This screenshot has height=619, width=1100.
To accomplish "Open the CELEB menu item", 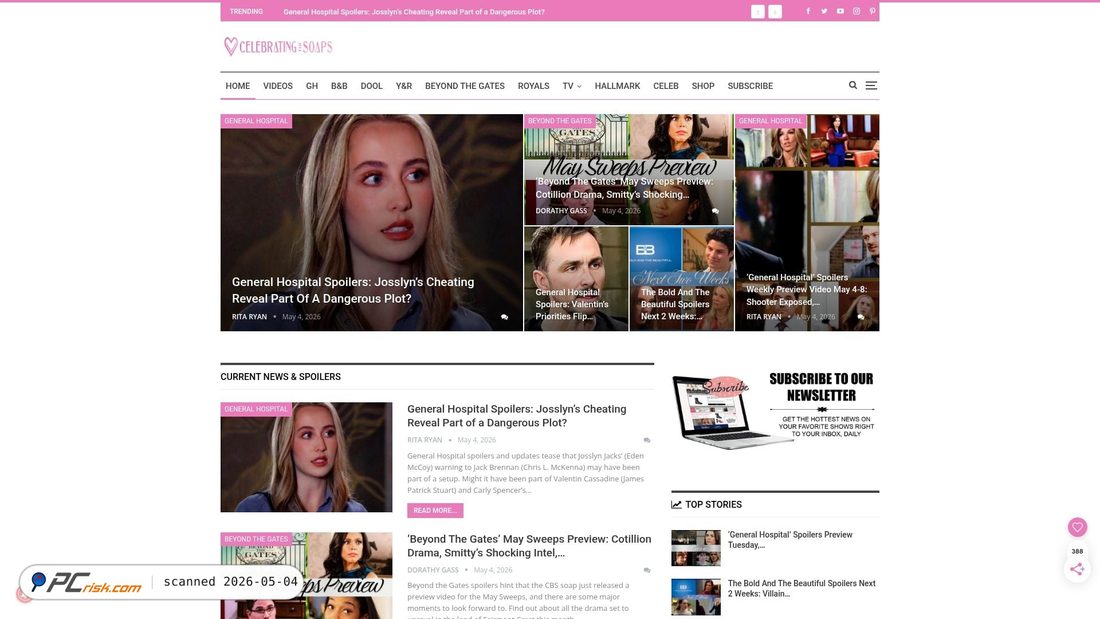I will [x=666, y=86].
